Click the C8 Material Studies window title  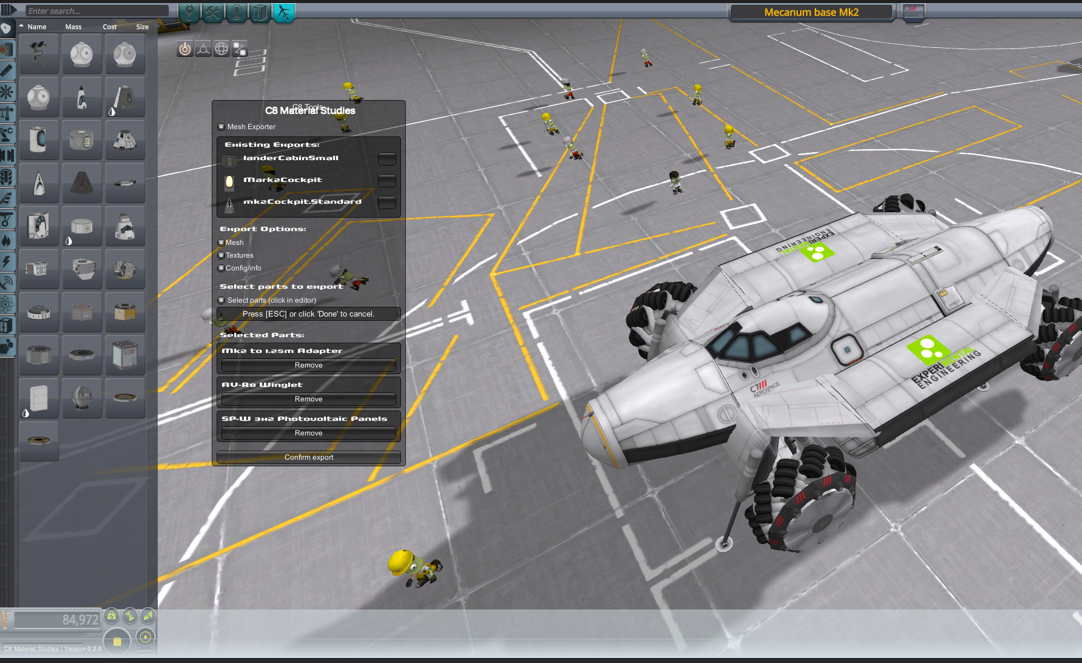click(x=310, y=110)
